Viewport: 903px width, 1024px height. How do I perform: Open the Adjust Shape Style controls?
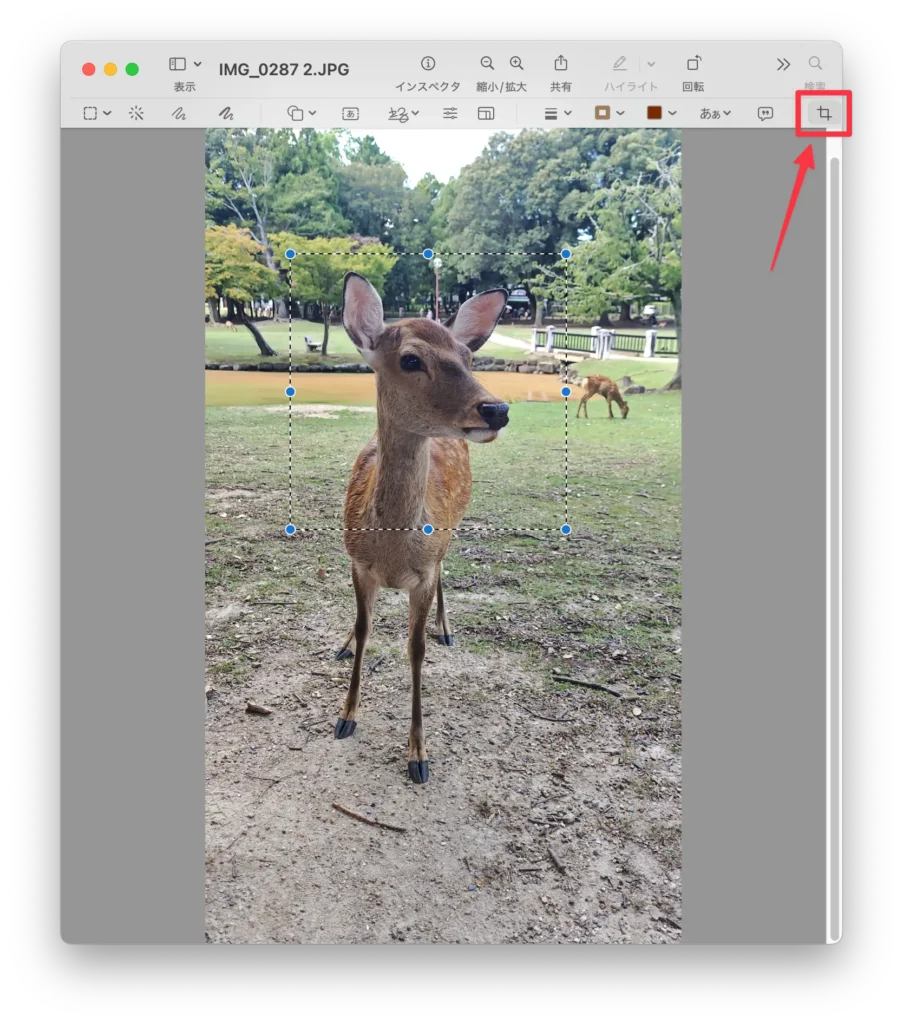coord(553,113)
